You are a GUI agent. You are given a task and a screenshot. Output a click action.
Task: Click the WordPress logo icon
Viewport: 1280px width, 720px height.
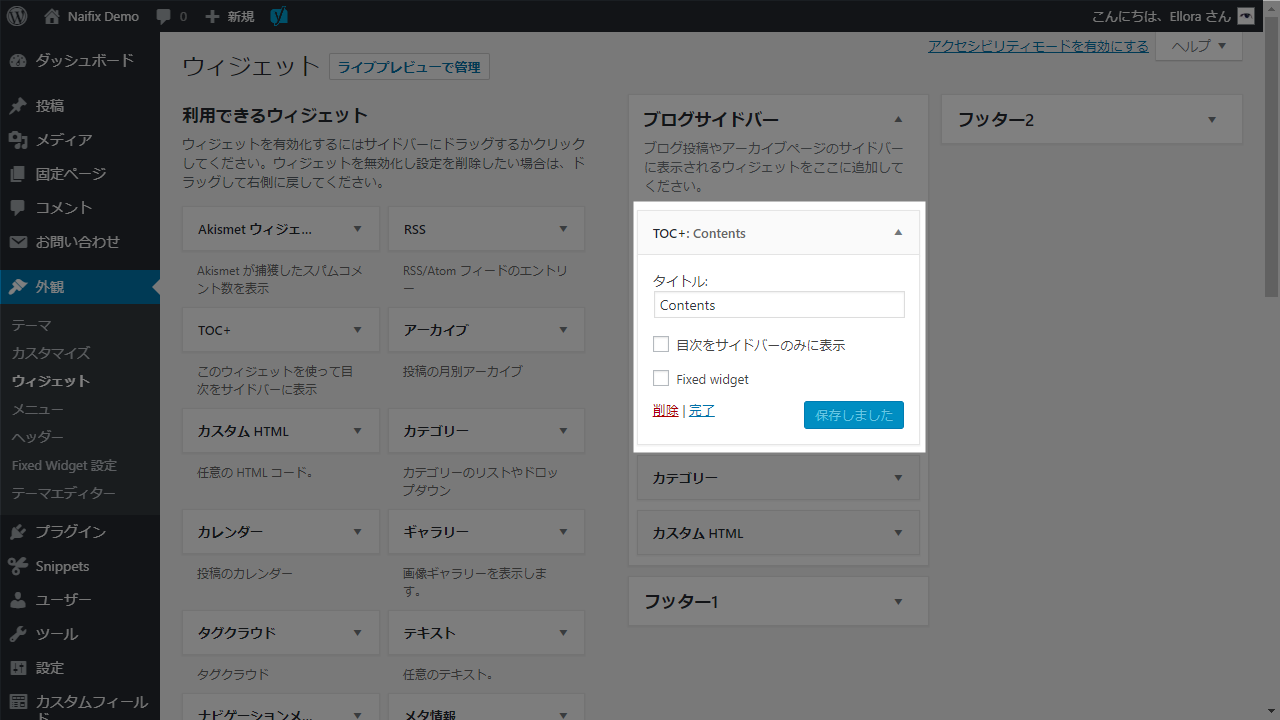16,16
